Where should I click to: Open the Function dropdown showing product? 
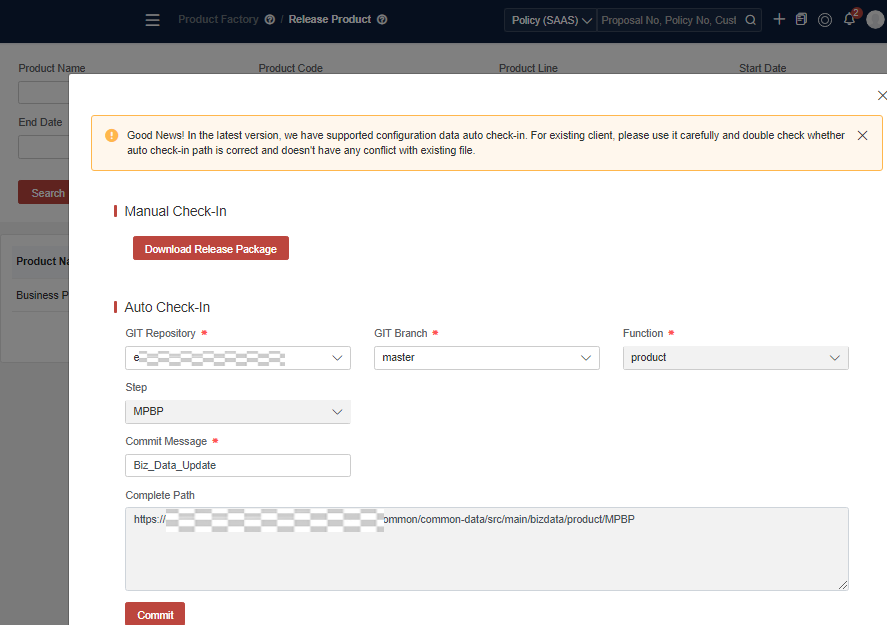[x=735, y=357]
